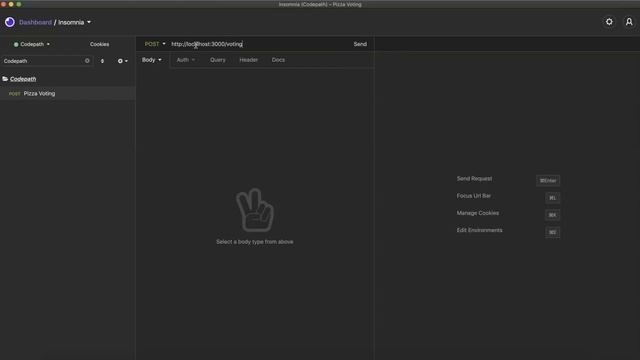Open the sort order button in sidebar
The height and width of the screenshot is (360, 640).
102,61
